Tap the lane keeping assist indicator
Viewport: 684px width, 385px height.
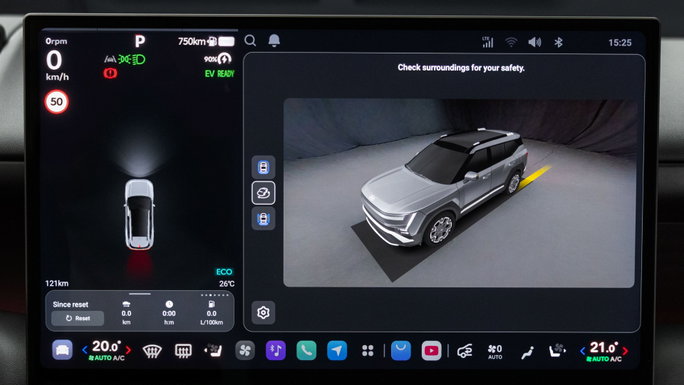pyautogui.click(x=110, y=59)
